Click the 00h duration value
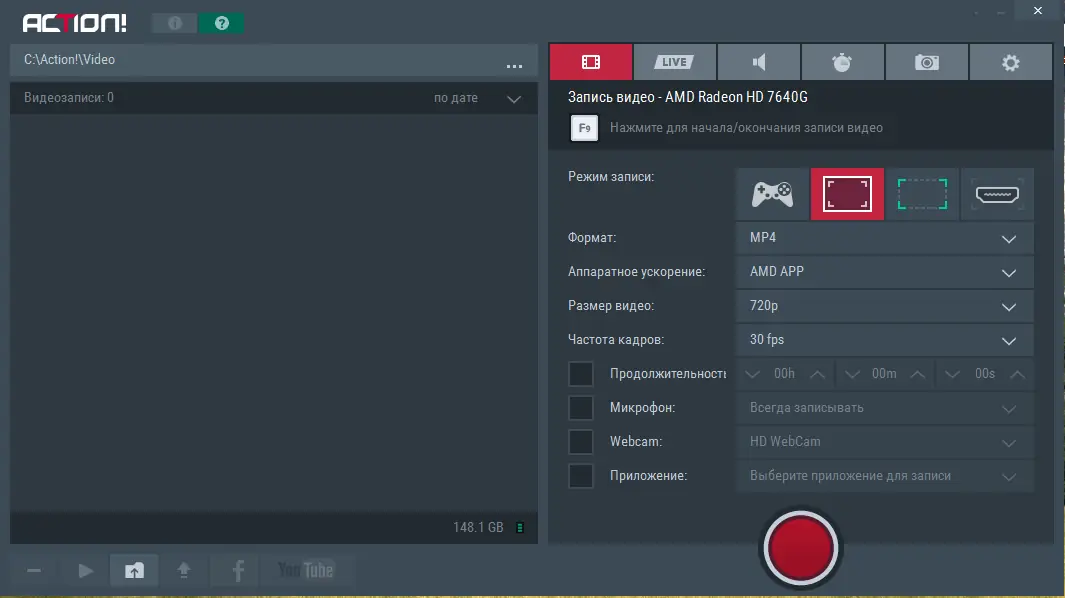This screenshot has width=1065, height=598. click(x=784, y=374)
